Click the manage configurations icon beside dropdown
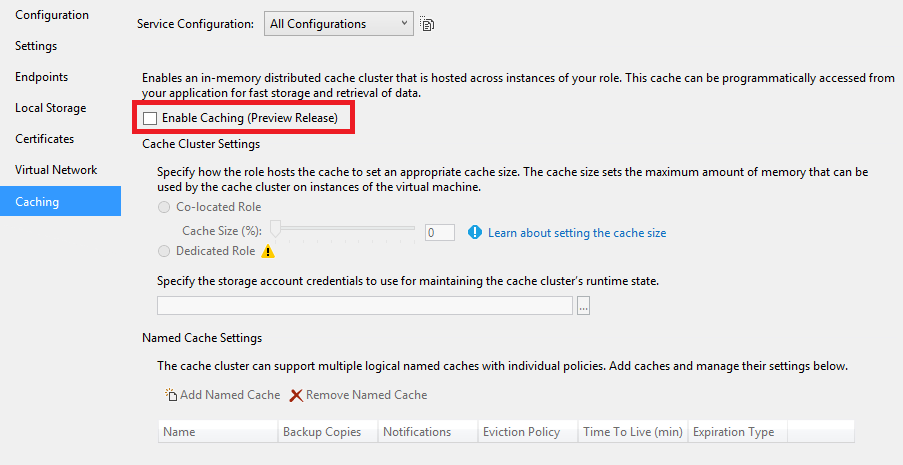The image size is (903, 465). 427,24
